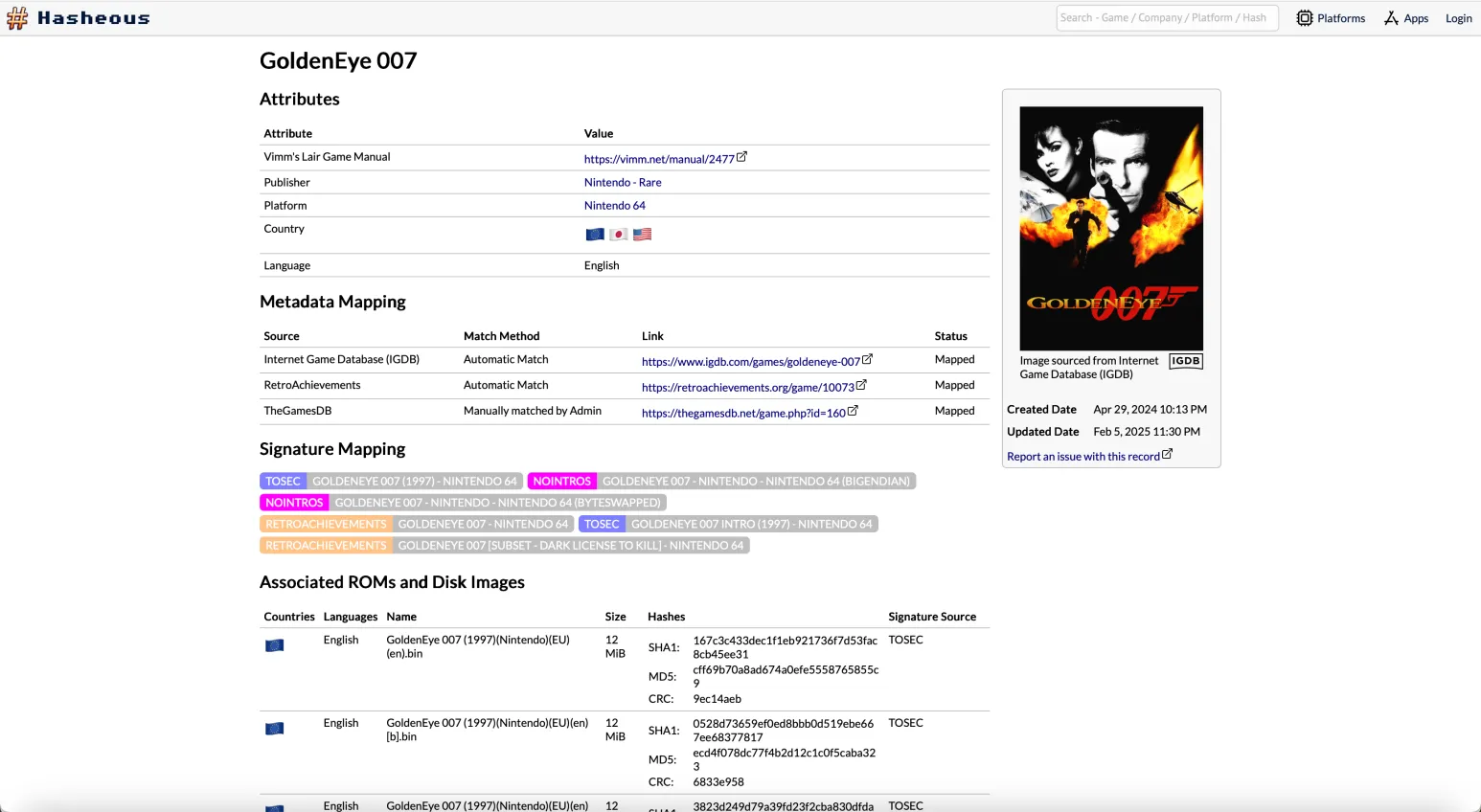Click Mapped status in TheGamesDB row

(x=955, y=411)
